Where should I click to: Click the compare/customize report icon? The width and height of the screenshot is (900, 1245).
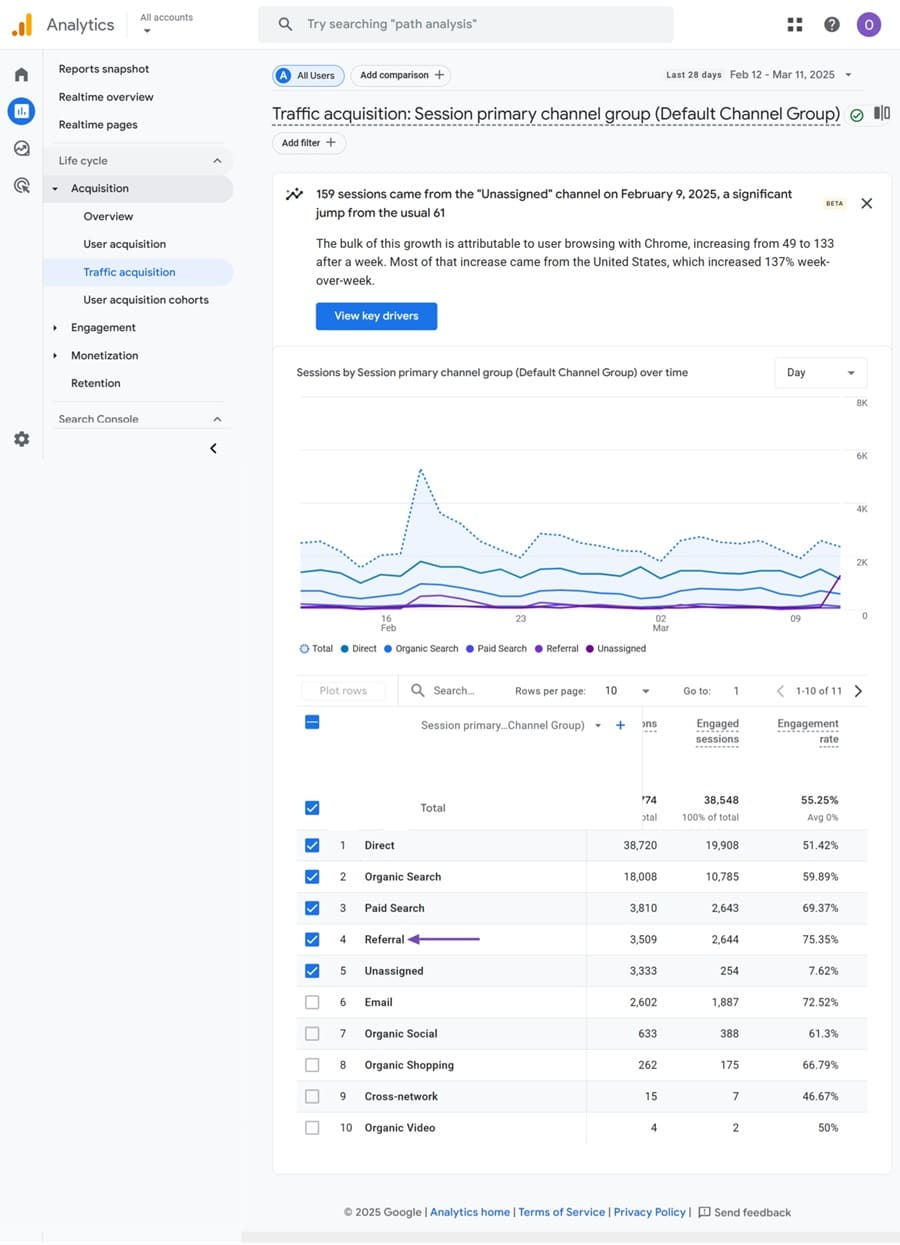tap(882, 114)
